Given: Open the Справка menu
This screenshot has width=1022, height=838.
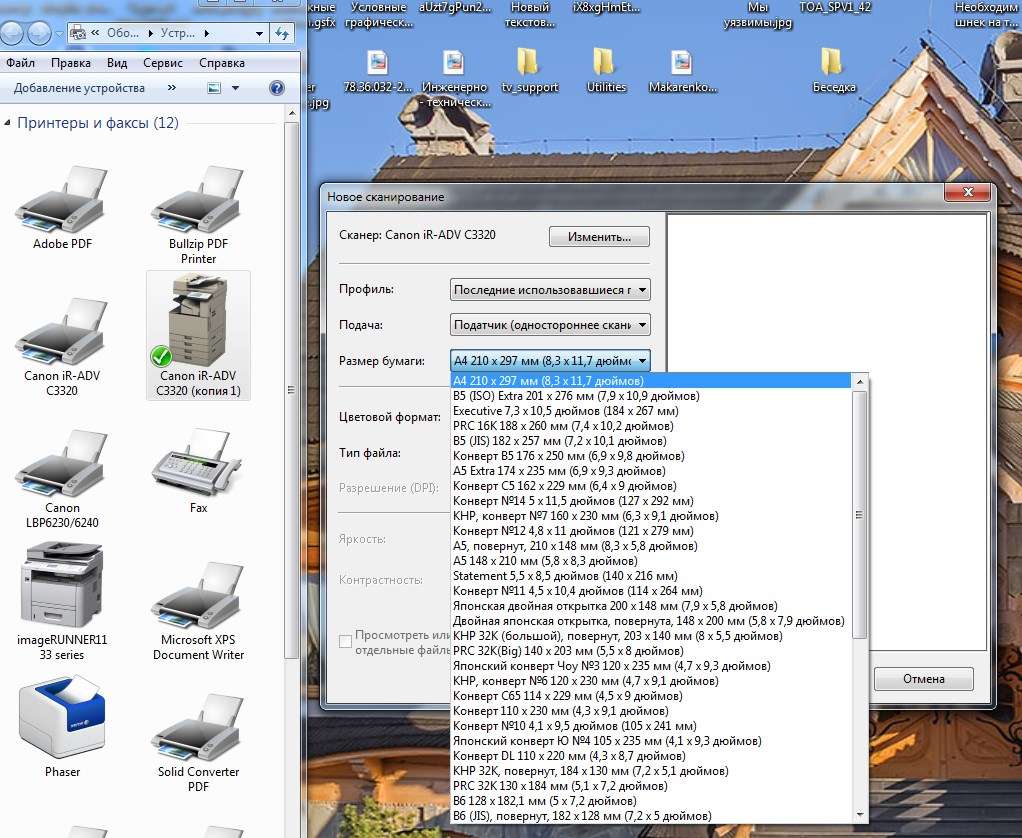Looking at the screenshot, I should [x=222, y=63].
